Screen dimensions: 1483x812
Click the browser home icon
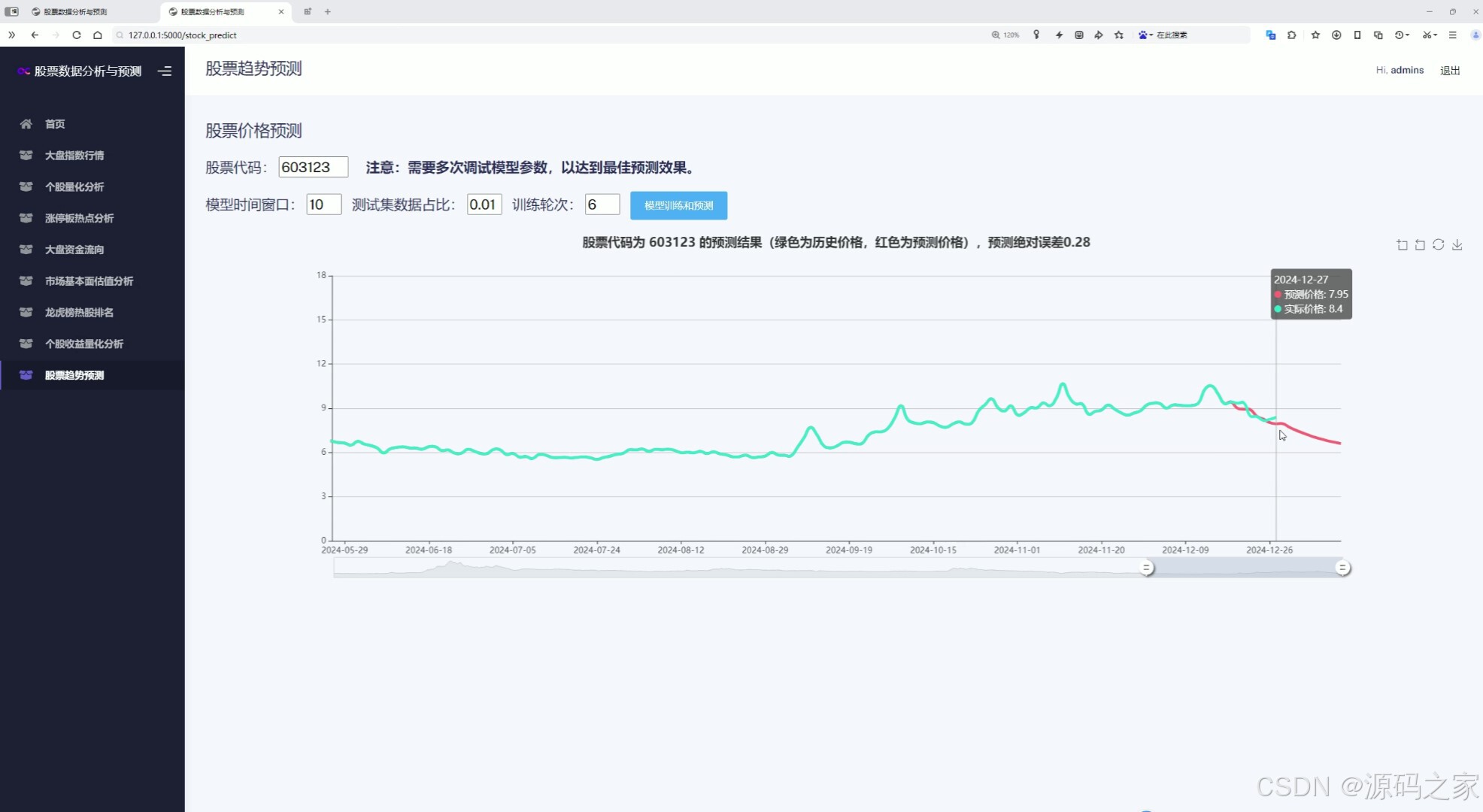point(98,35)
